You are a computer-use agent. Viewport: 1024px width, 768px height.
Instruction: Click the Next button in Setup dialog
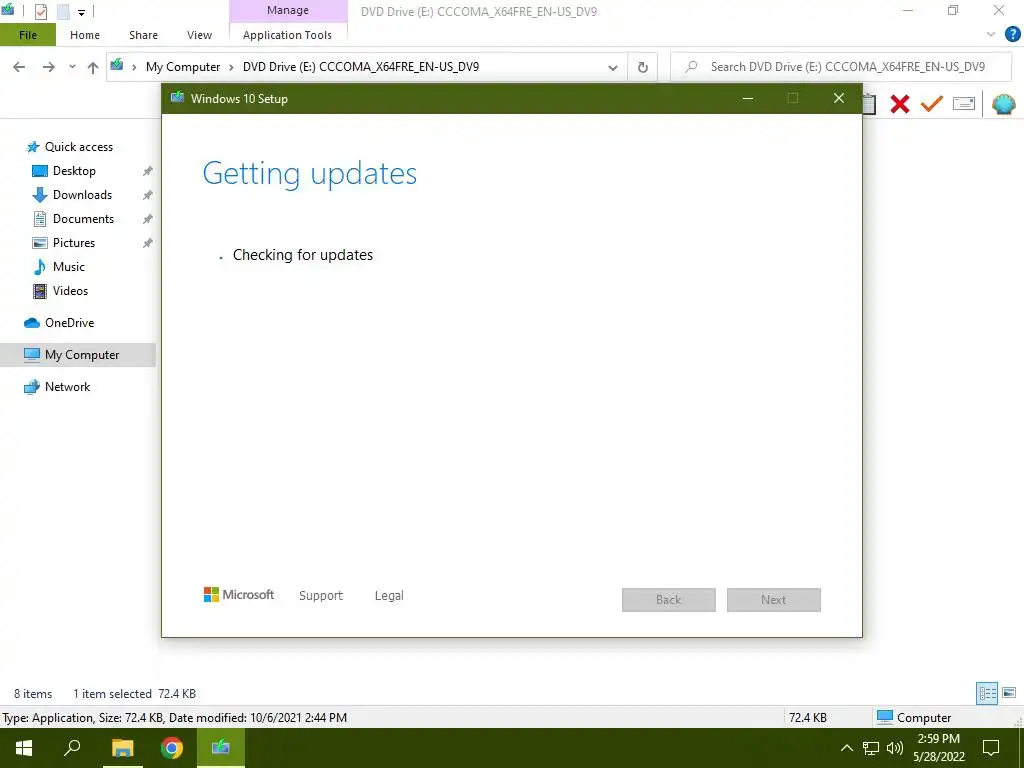point(774,600)
